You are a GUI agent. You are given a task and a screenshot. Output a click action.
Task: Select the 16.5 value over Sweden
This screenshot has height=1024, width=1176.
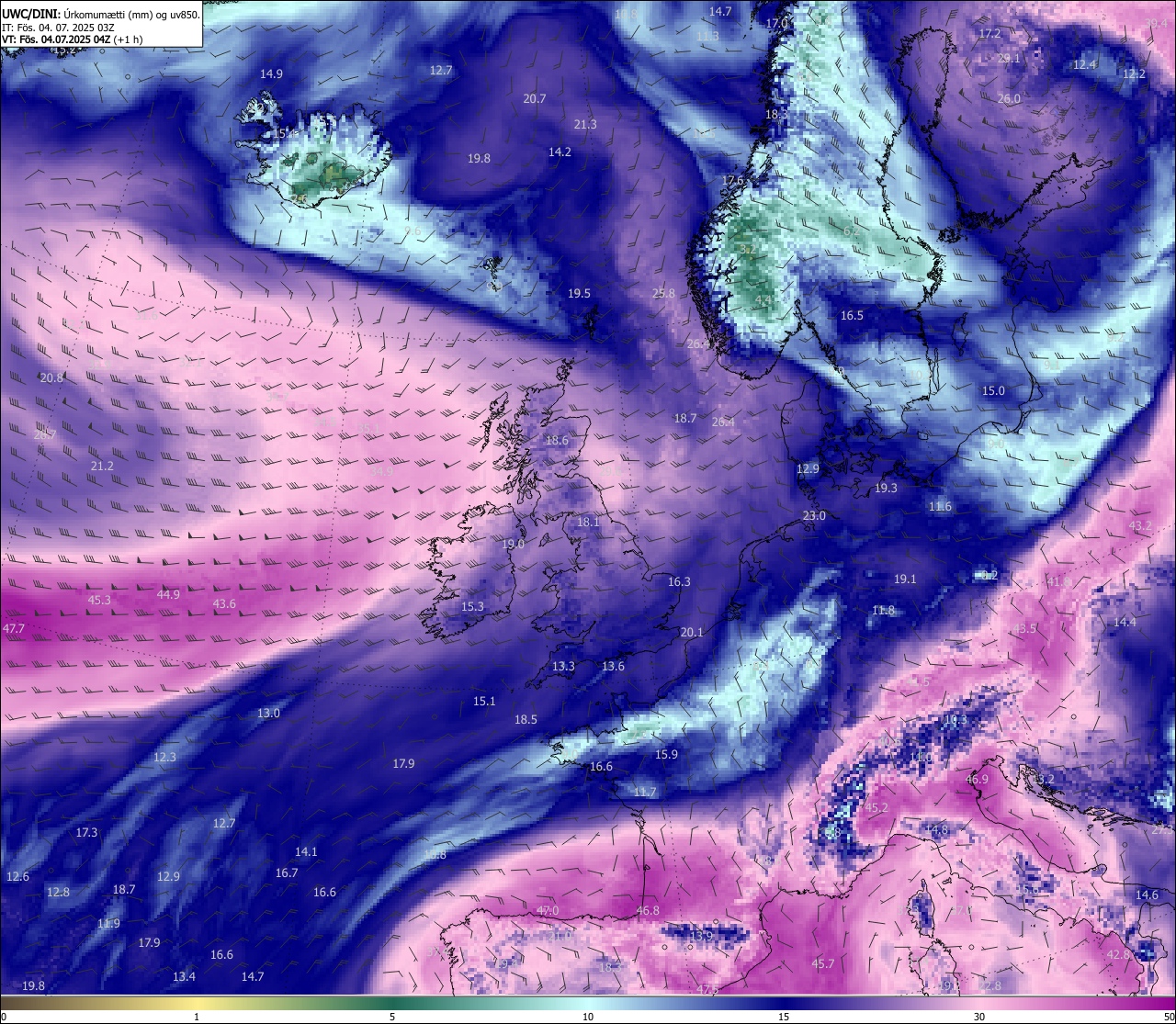pos(852,315)
